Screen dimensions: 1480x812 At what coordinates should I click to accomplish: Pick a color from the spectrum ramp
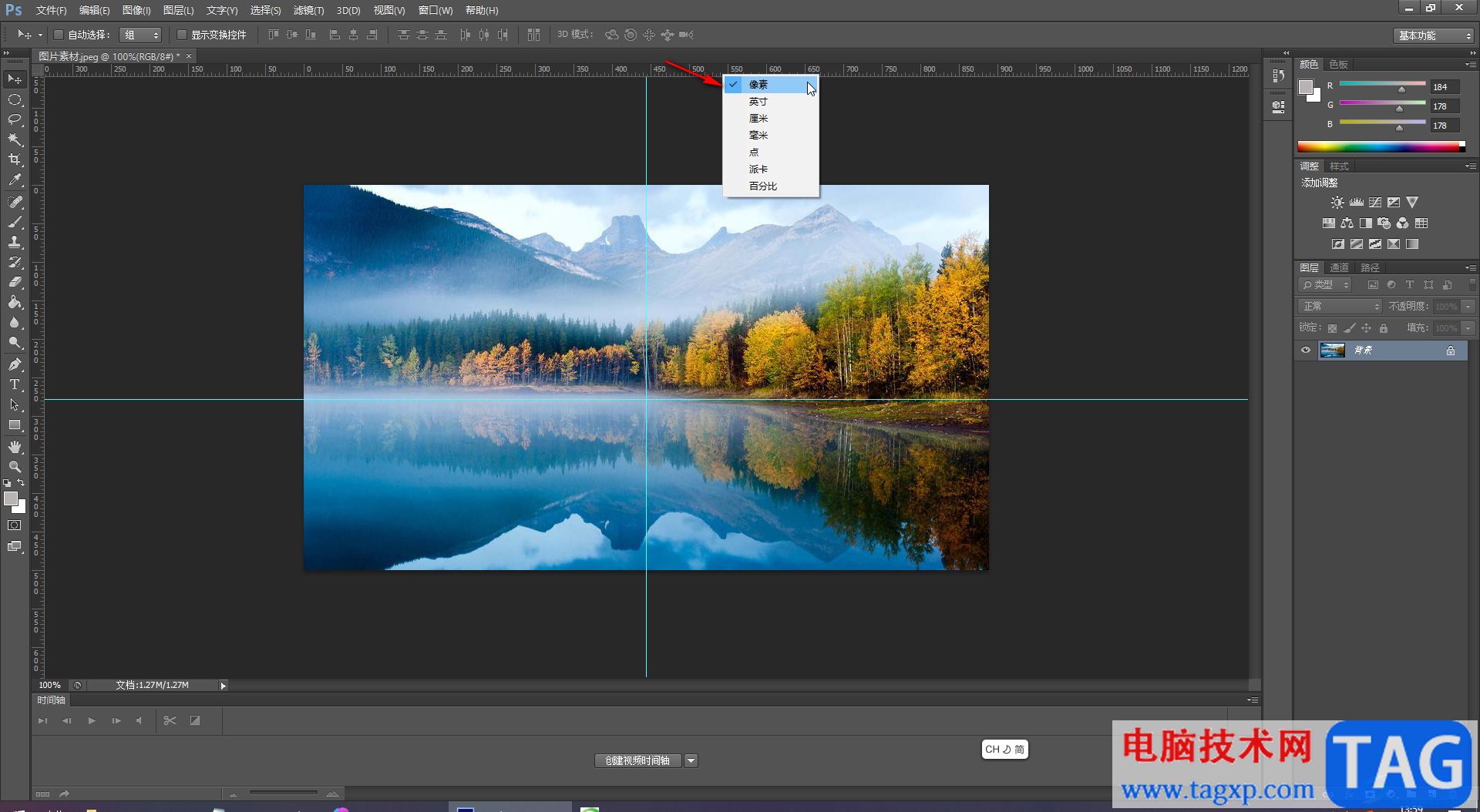point(1380,146)
